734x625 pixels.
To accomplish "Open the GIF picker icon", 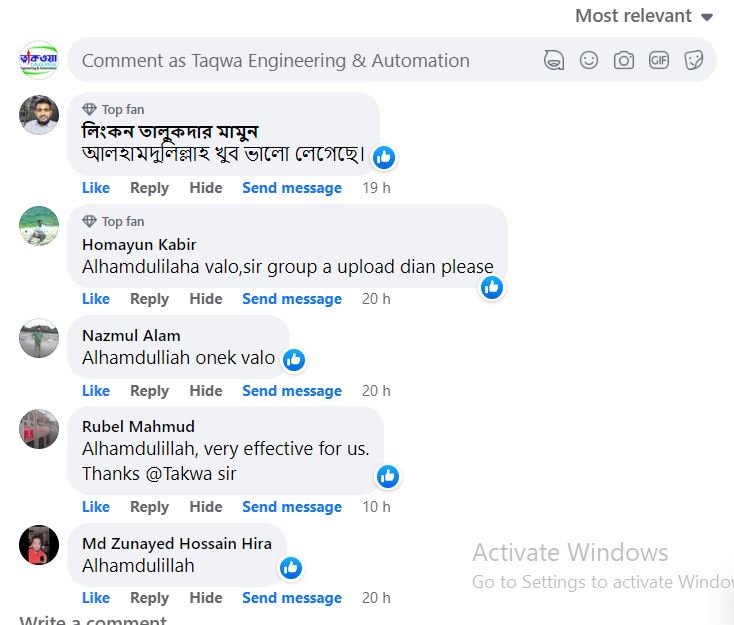I will click(658, 60).
